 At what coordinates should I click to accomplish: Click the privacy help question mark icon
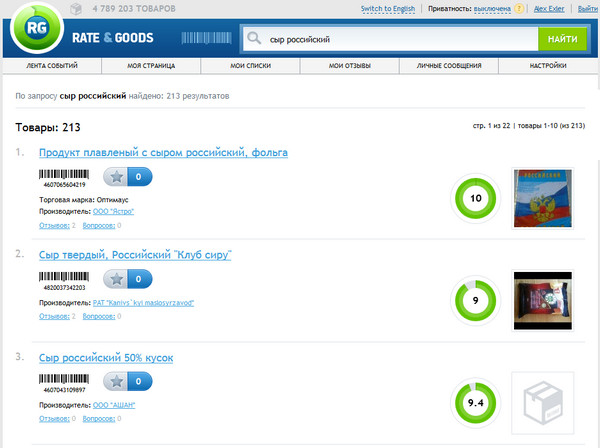[x=521, y=8]
